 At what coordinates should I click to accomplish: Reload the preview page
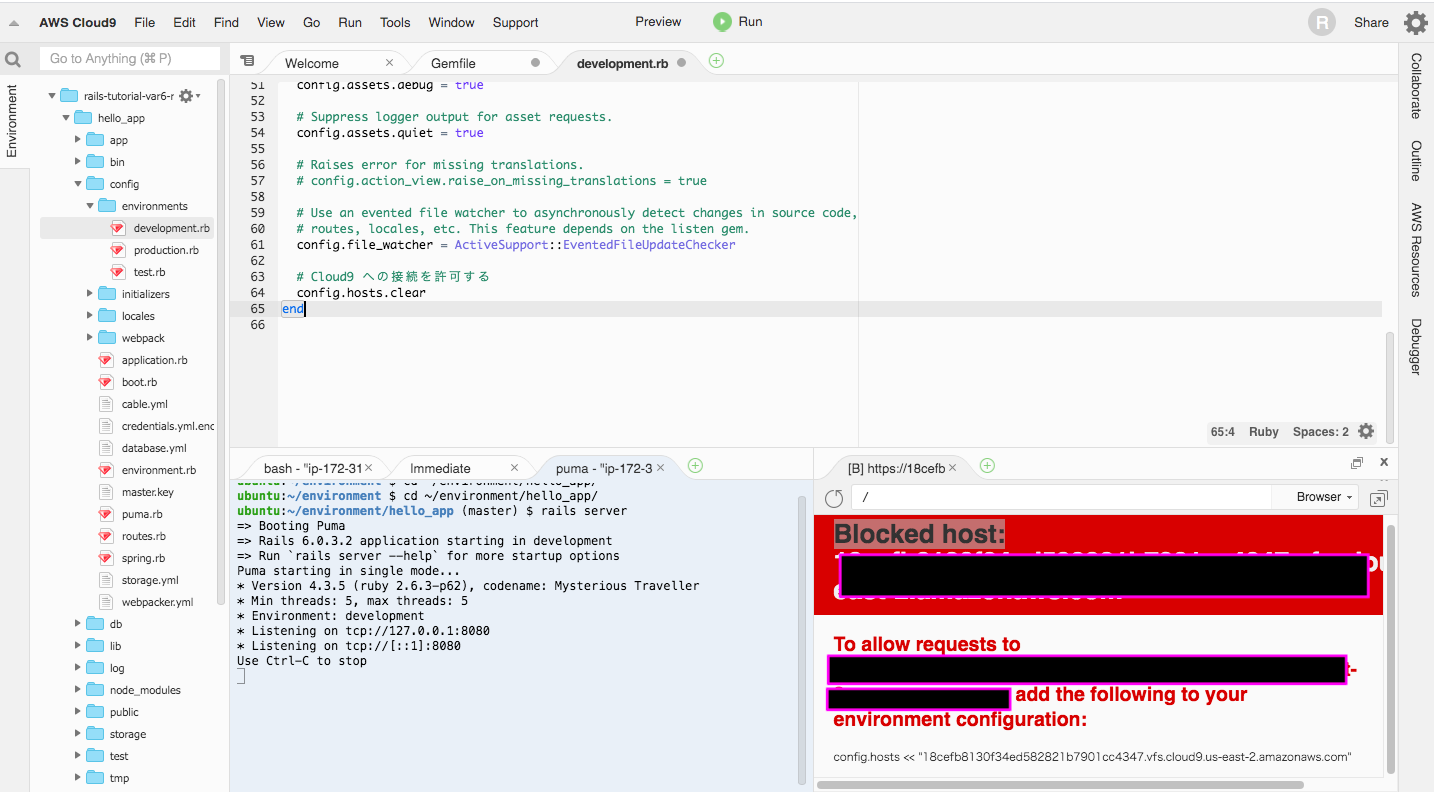(x=833, y=498)
